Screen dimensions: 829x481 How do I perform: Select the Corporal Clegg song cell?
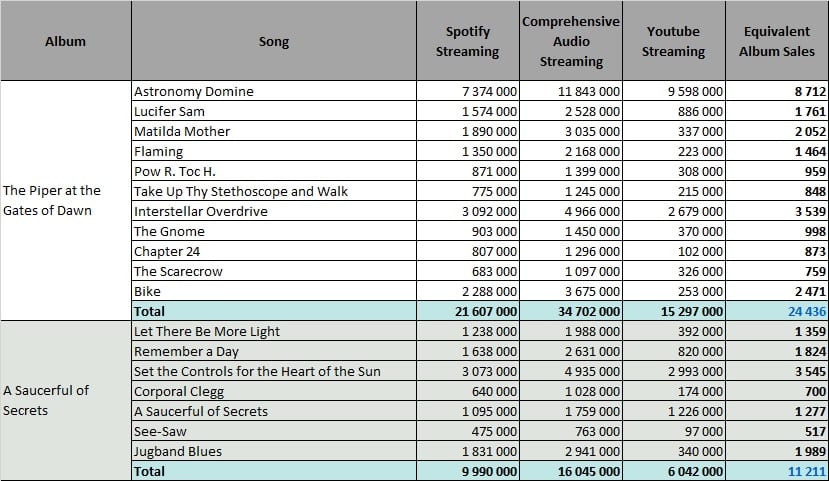pos(274,391)
